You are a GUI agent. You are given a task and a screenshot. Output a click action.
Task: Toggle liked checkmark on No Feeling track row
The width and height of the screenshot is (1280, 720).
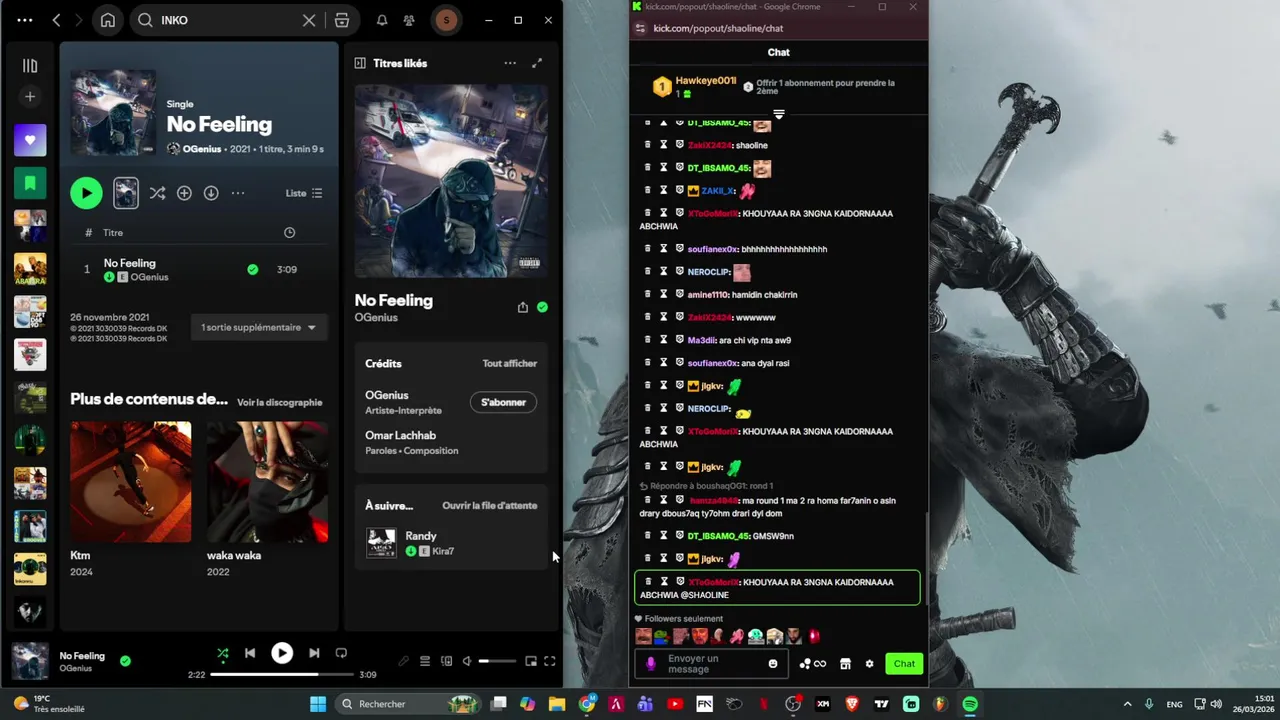pos(252,269)
